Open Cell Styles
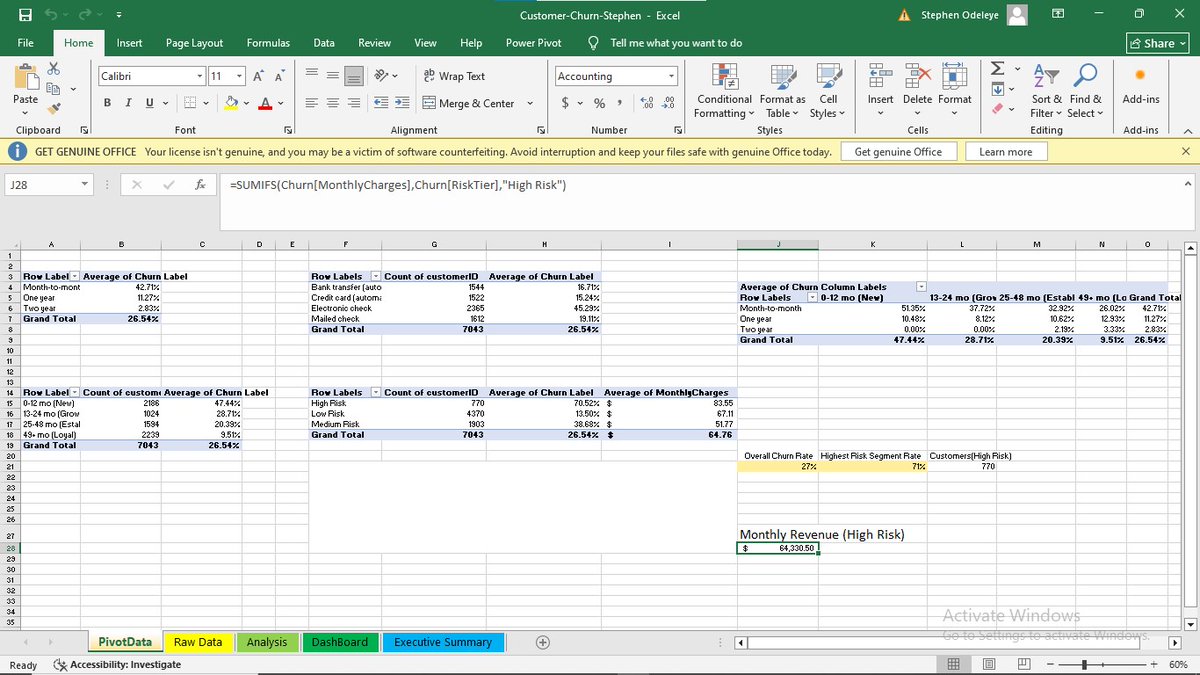The width and height of the screenshot is (1200, 675). pyautogui.click(x=828, y=90)
